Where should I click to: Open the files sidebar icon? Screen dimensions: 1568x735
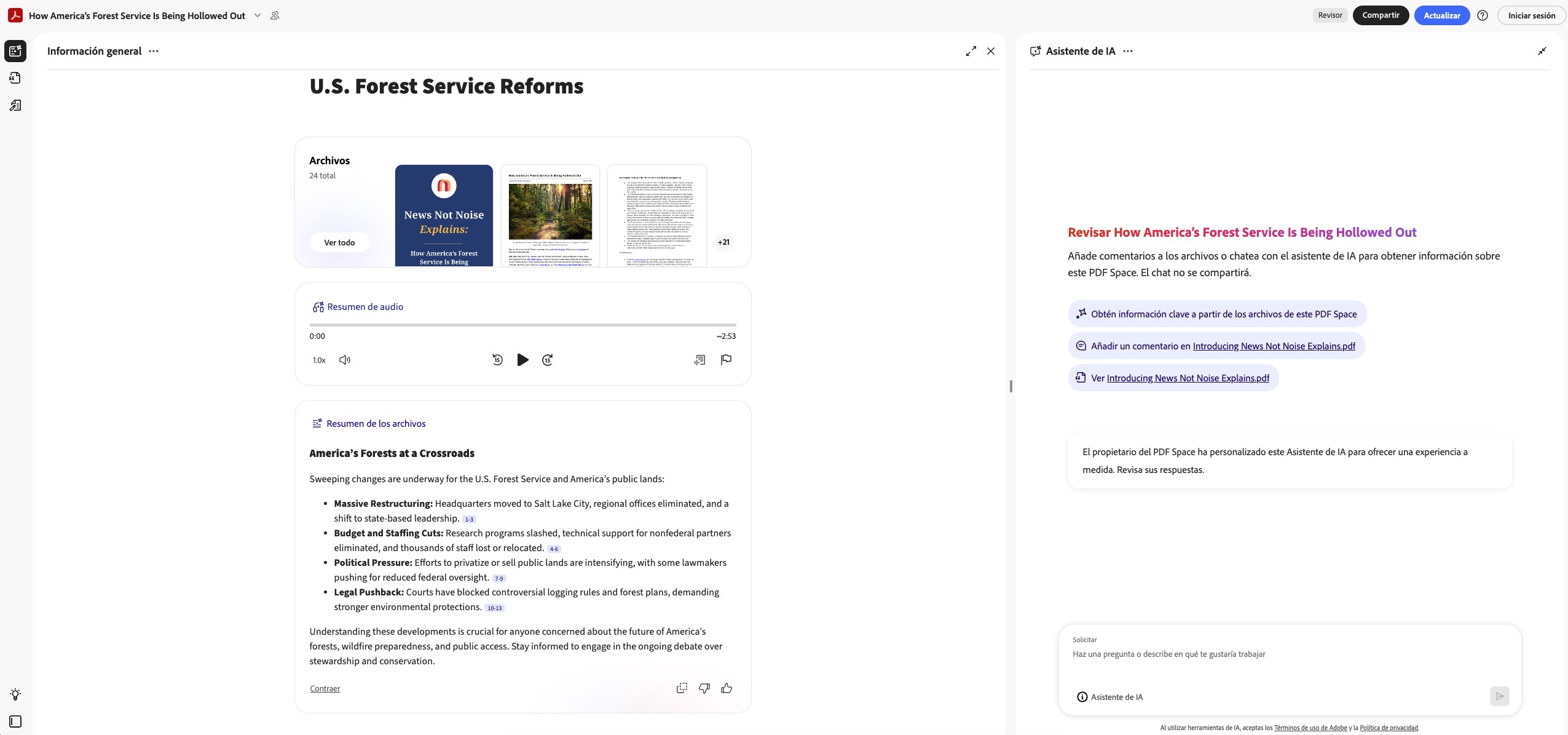[x=15, y=78]
